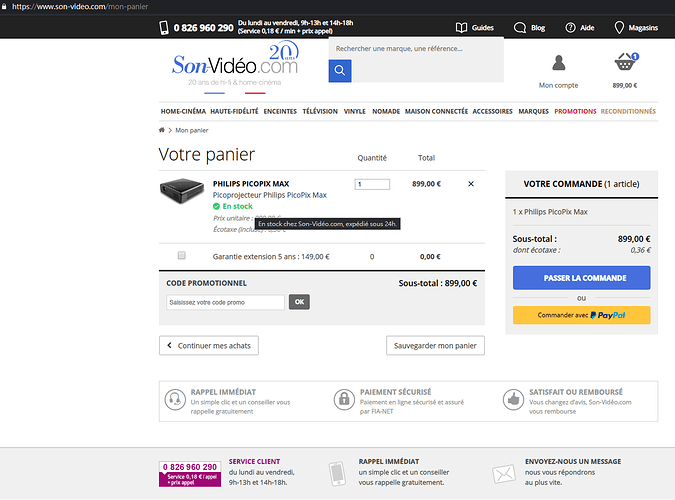Viewport: 675px width, 500px height.
Task: Click the promo code input field
Action: point(226,302)
